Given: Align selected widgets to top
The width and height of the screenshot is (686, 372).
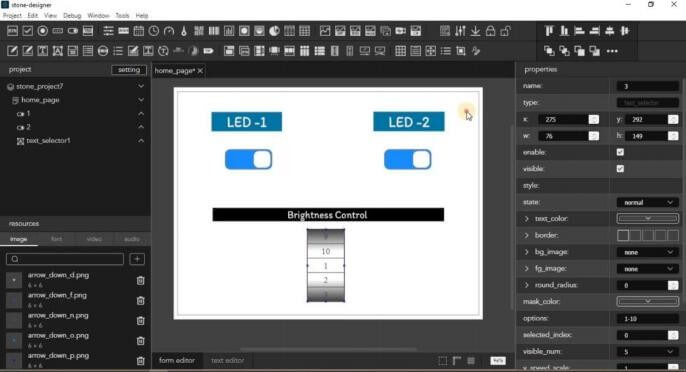Looking at the screenshot, I should tap(549, 31).
